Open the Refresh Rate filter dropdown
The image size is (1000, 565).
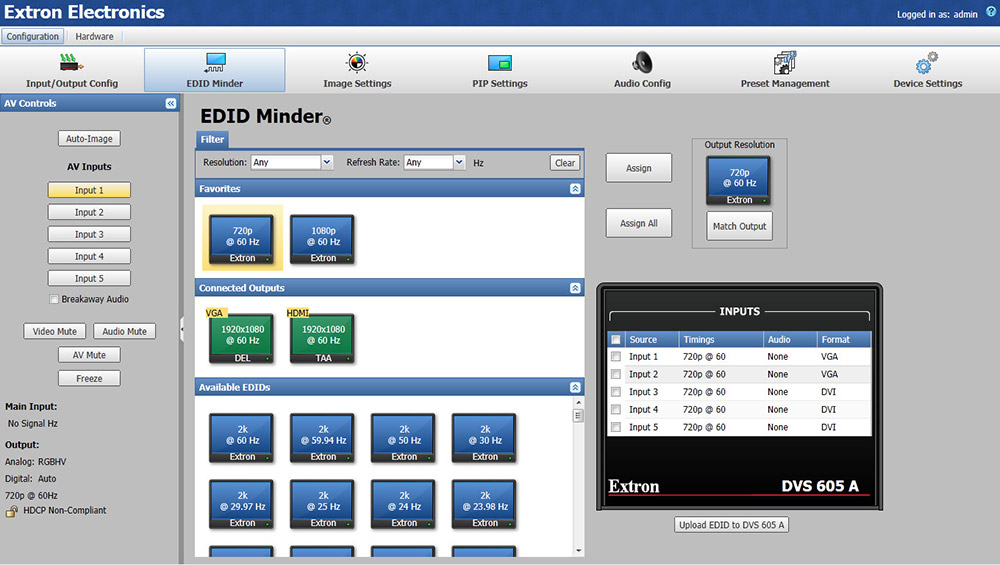pyautogui.click(x=459, y=163)
